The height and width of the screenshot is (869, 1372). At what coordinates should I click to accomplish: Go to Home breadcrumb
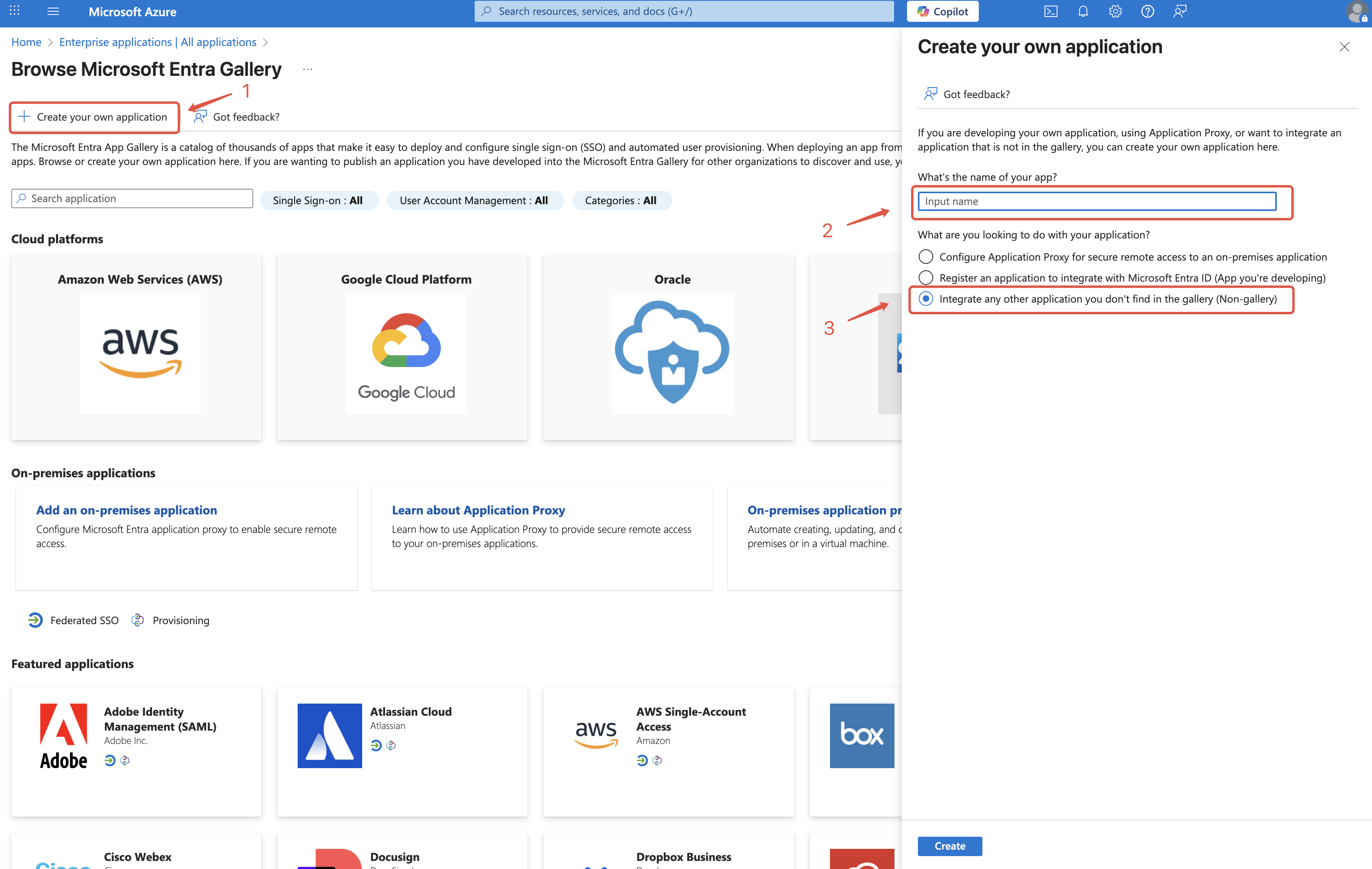(26, 42)
